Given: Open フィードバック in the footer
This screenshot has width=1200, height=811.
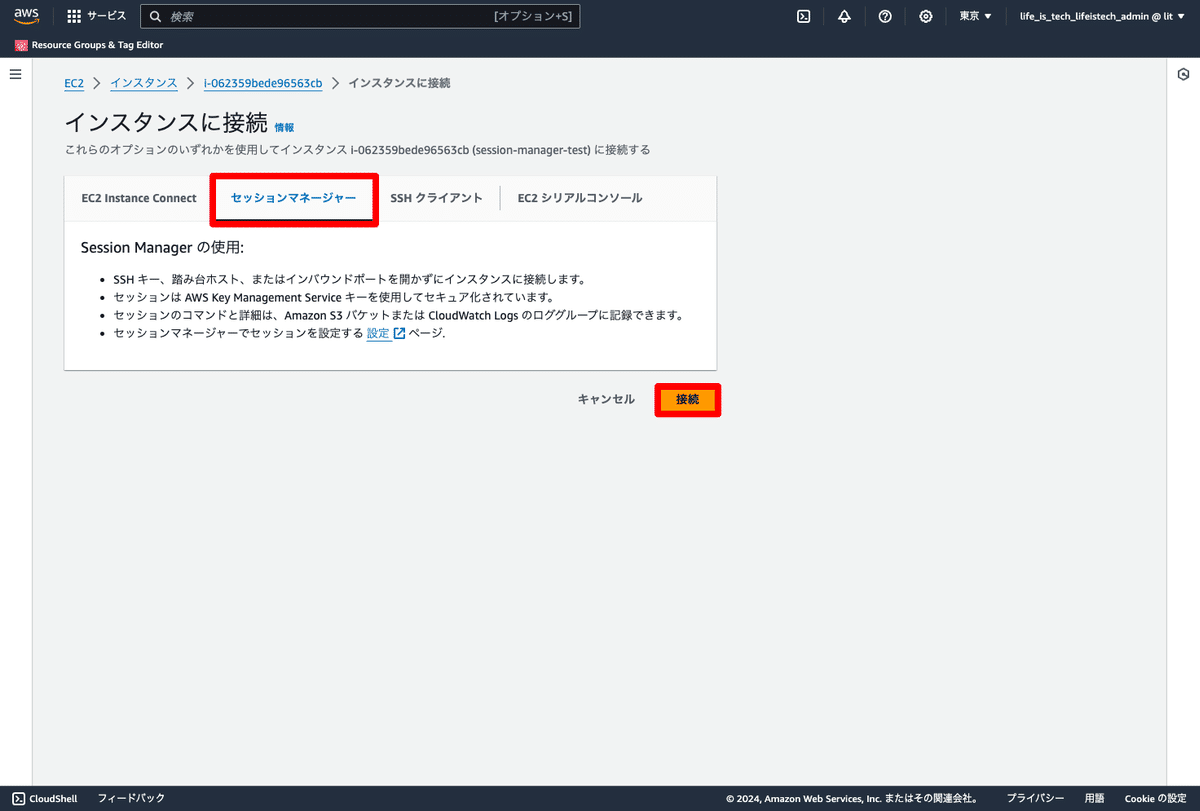Looking at the screenshot, I should [x=131, y=798].
